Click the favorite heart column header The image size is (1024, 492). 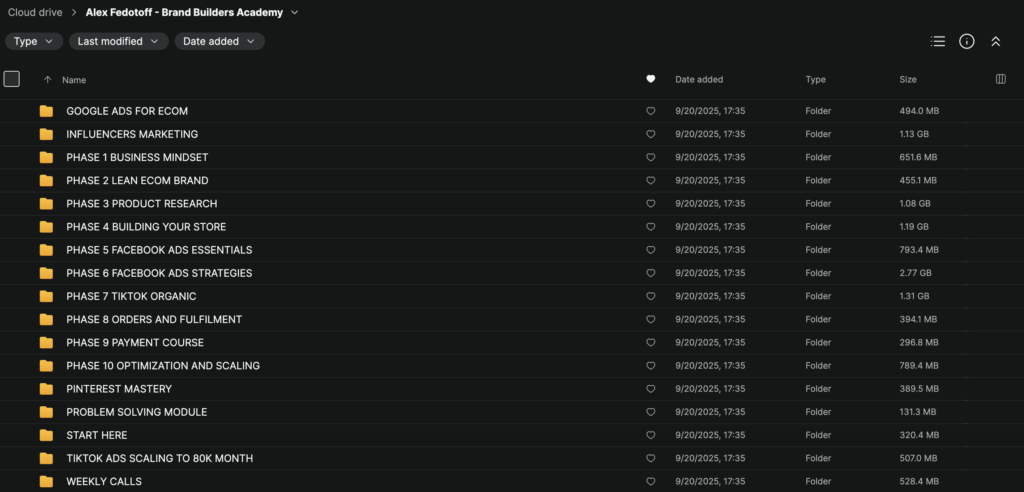[x=650, y=79]
